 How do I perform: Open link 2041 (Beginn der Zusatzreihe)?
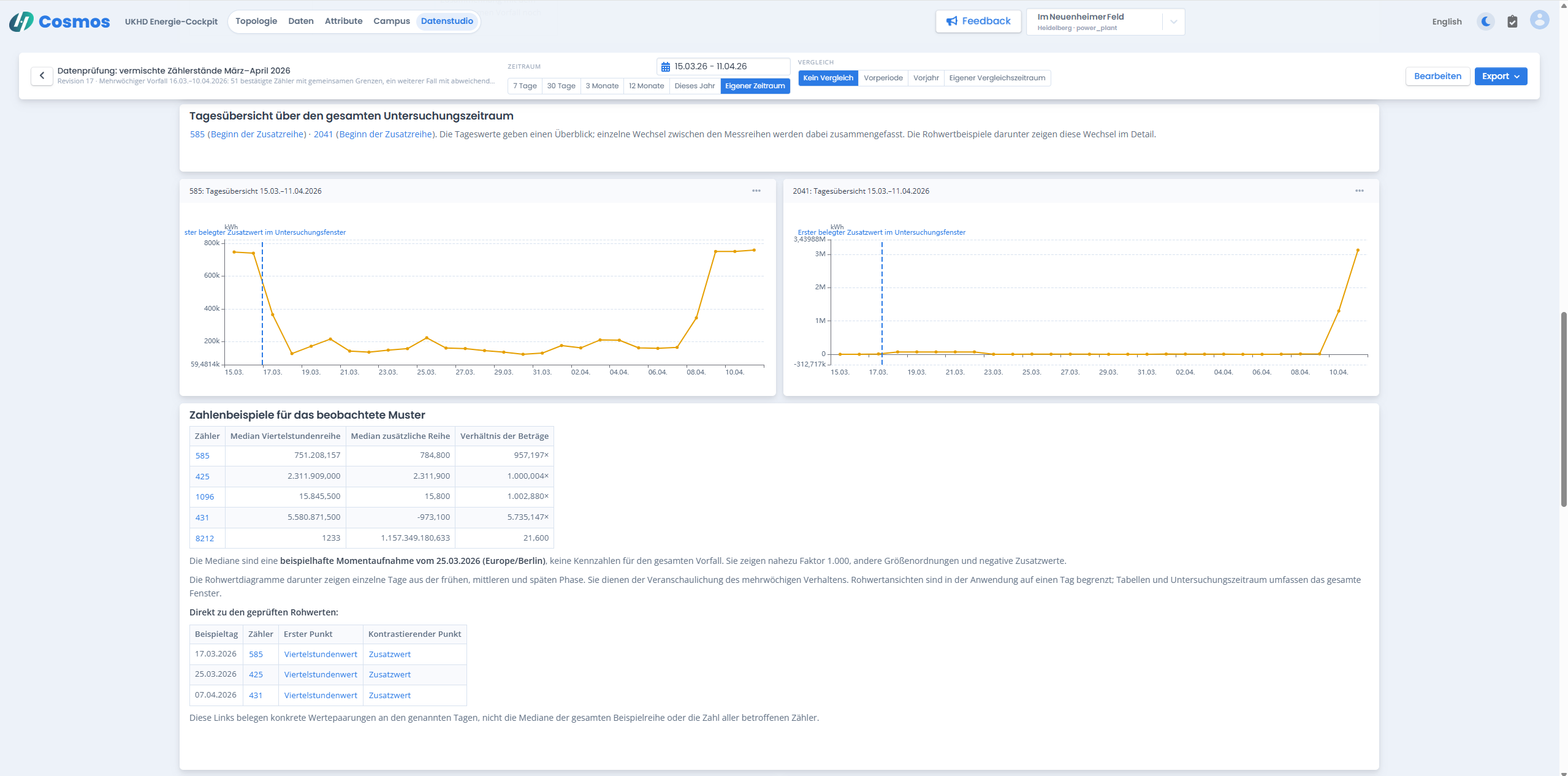[375, 134]
